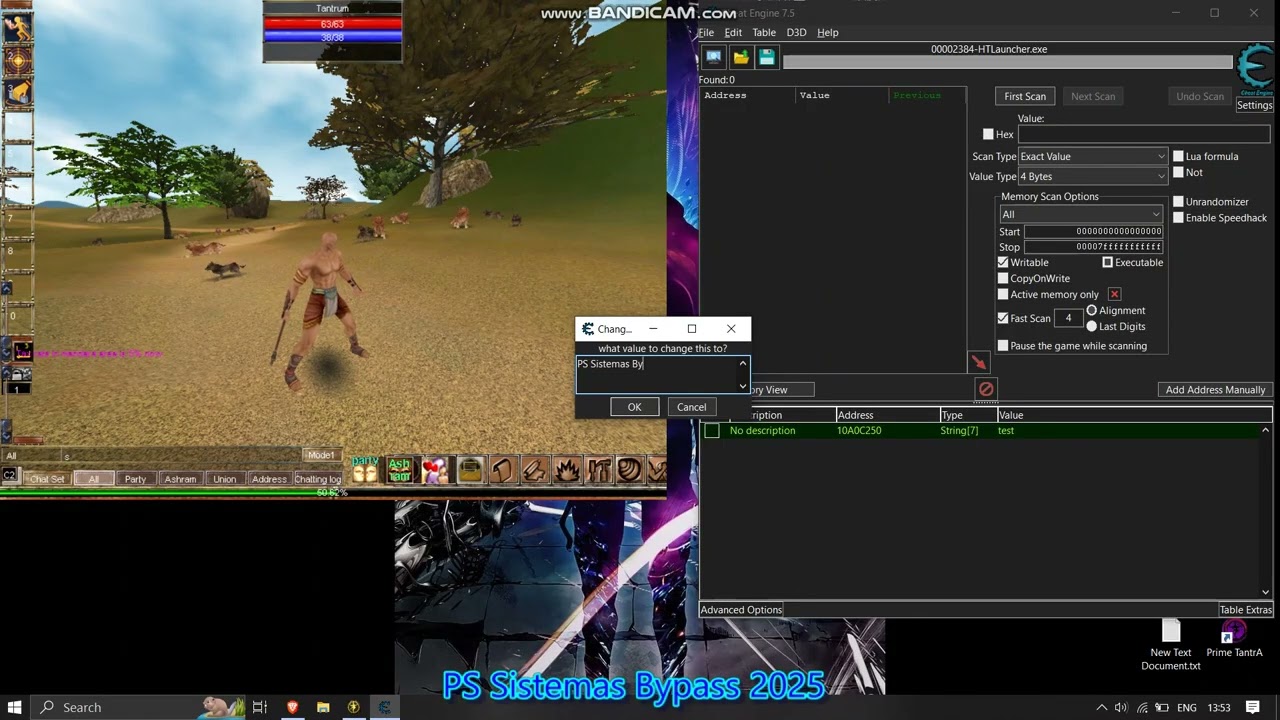Open the D3D menu

pos(796,32)
